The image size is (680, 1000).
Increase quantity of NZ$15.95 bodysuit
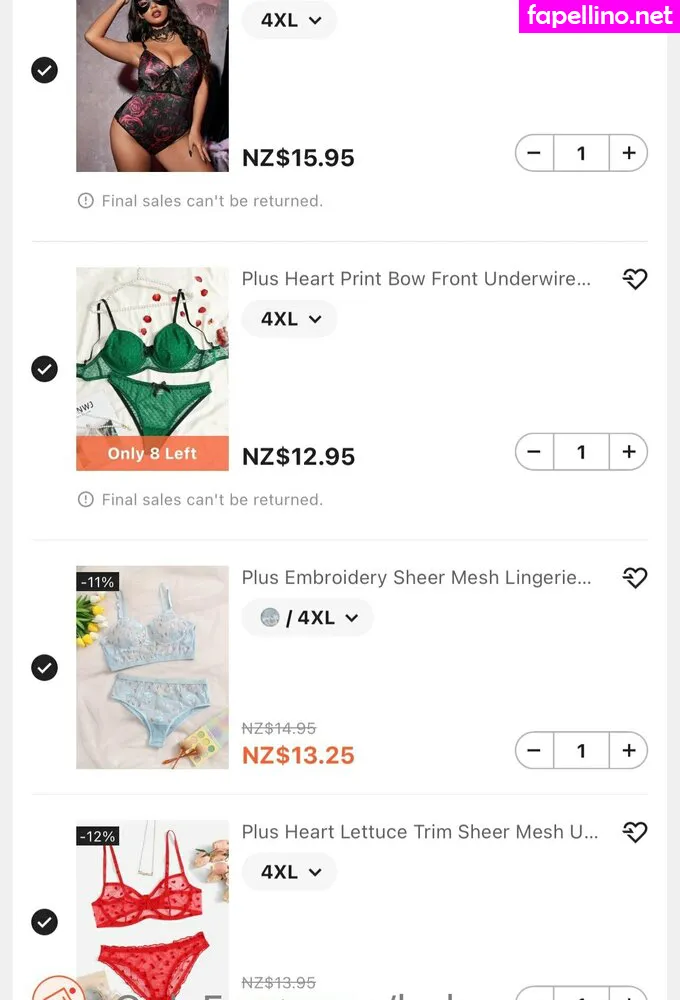pos(629,153)
